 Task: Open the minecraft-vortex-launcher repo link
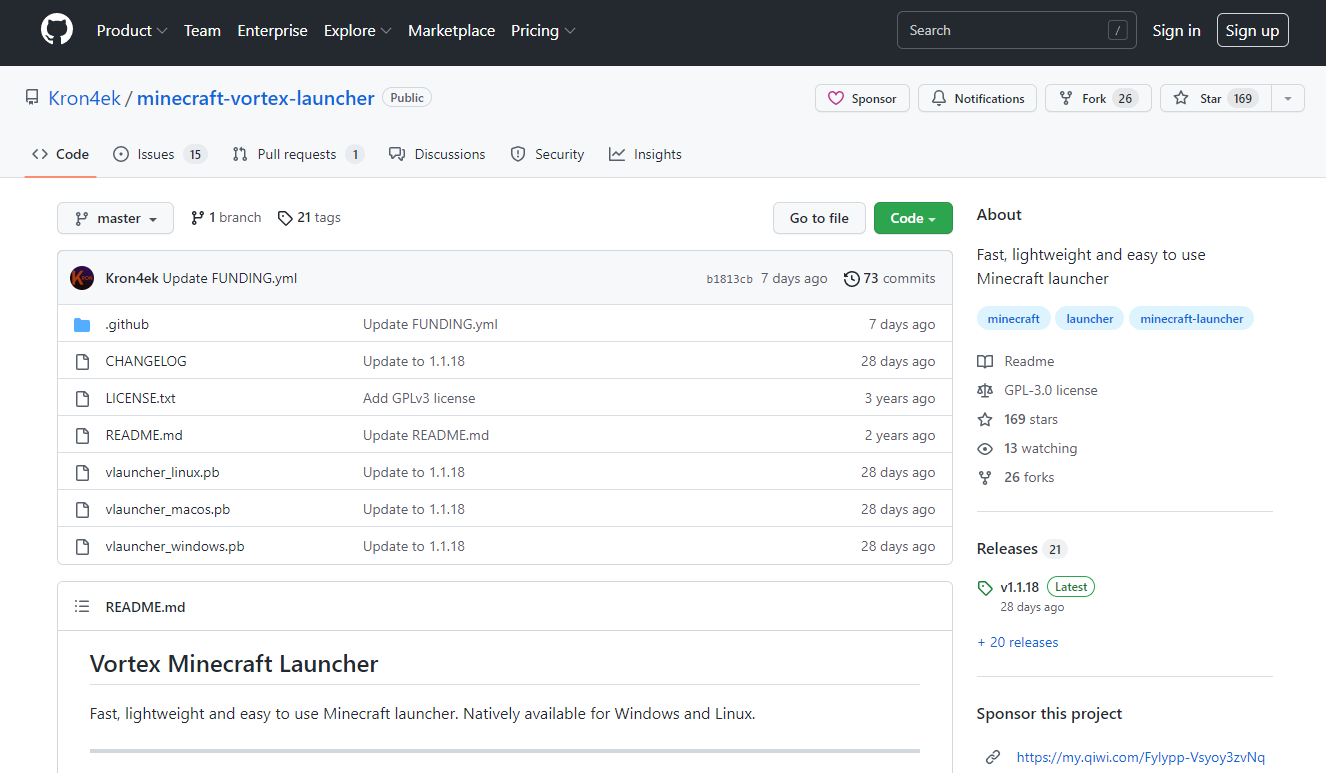256,98
